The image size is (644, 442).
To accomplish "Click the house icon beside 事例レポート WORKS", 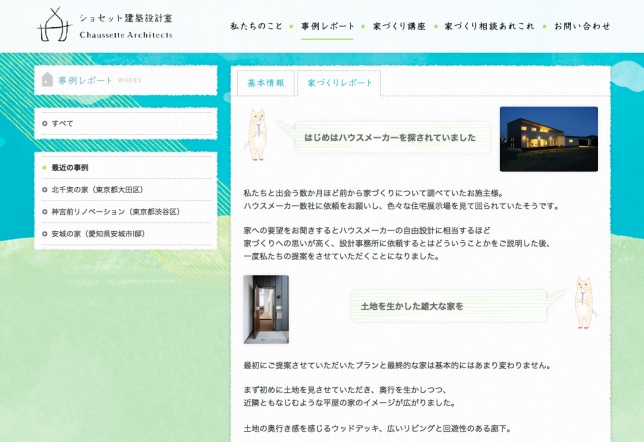I will pyautogui.click(x=47, y=80).
